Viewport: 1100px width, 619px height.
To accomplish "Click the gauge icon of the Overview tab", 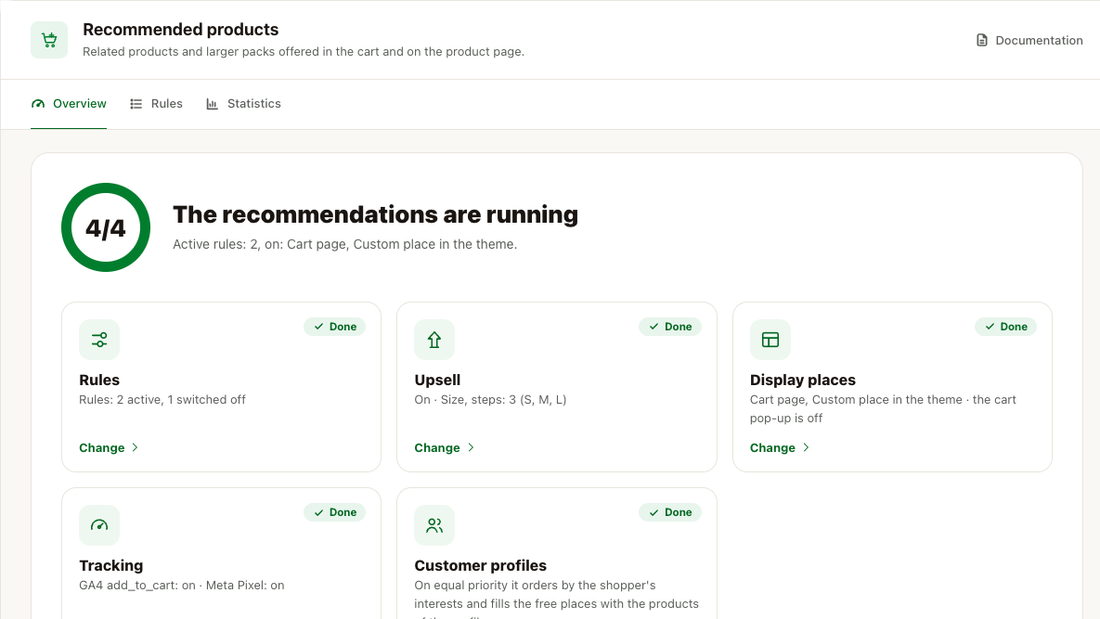I will 38,104.
